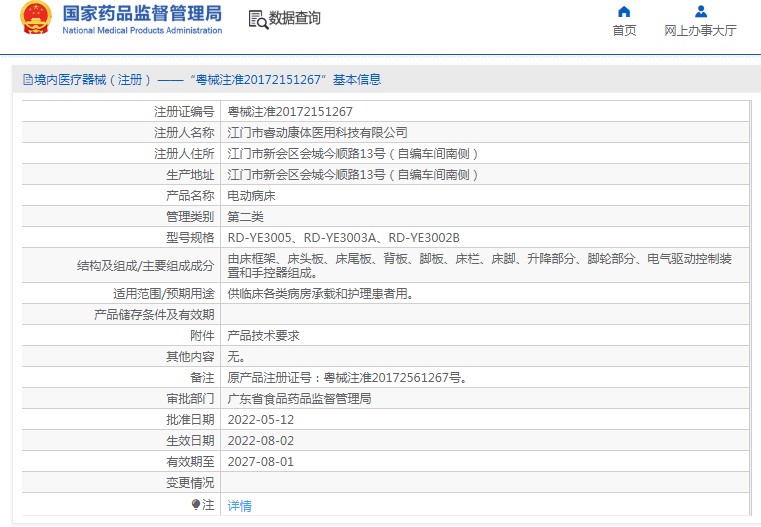Viewport: 761px width, 527px height.
Task: Open the 详情 link
Action: (239, 506)
